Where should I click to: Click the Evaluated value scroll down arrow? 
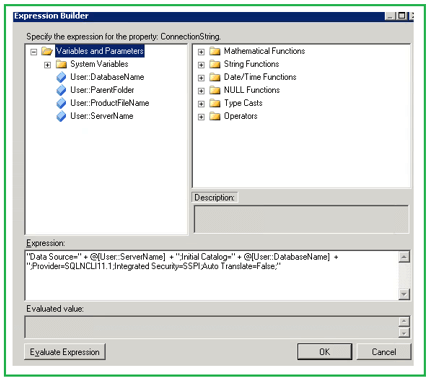(404, 333)
